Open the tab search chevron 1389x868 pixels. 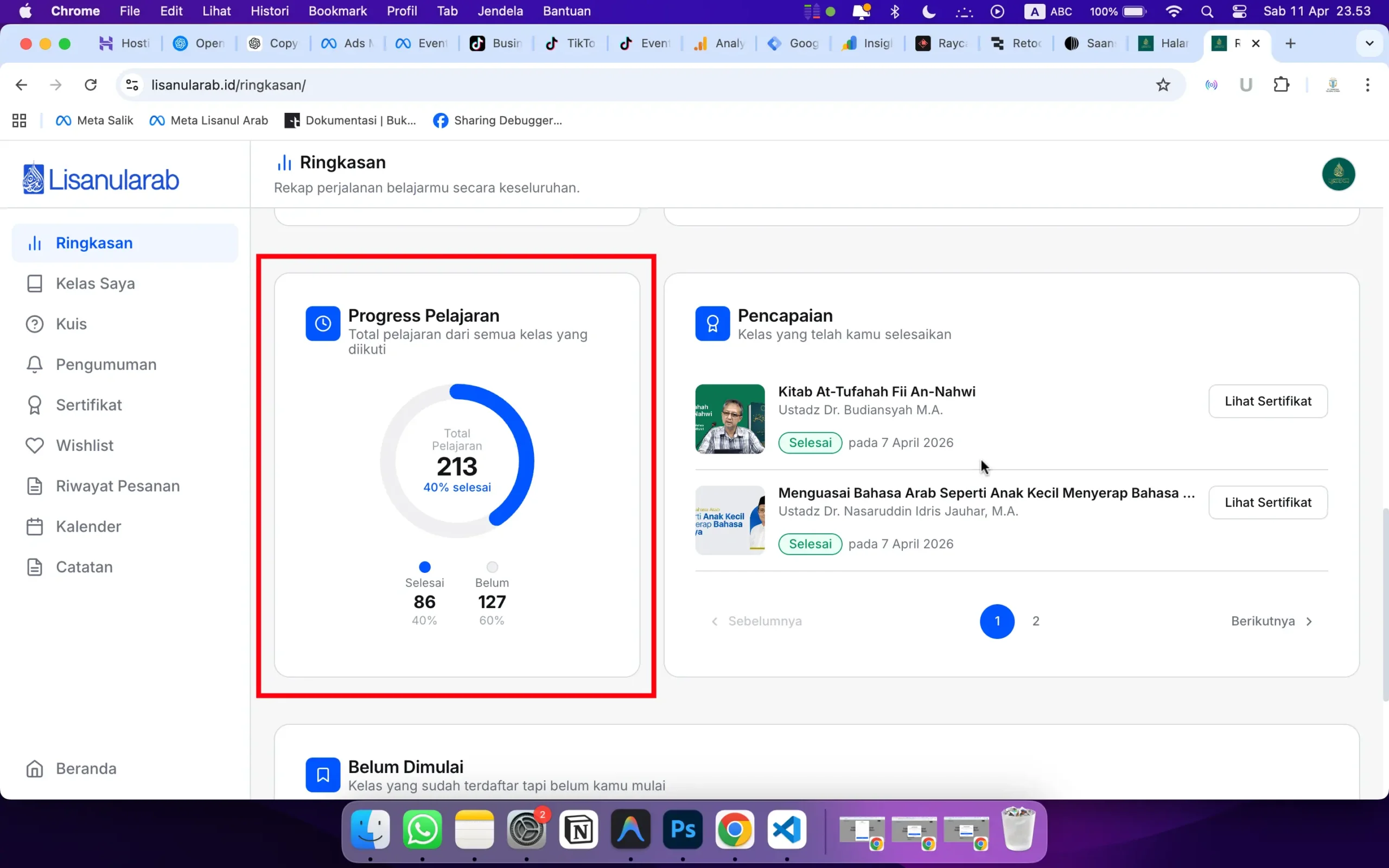point(1369,43)
